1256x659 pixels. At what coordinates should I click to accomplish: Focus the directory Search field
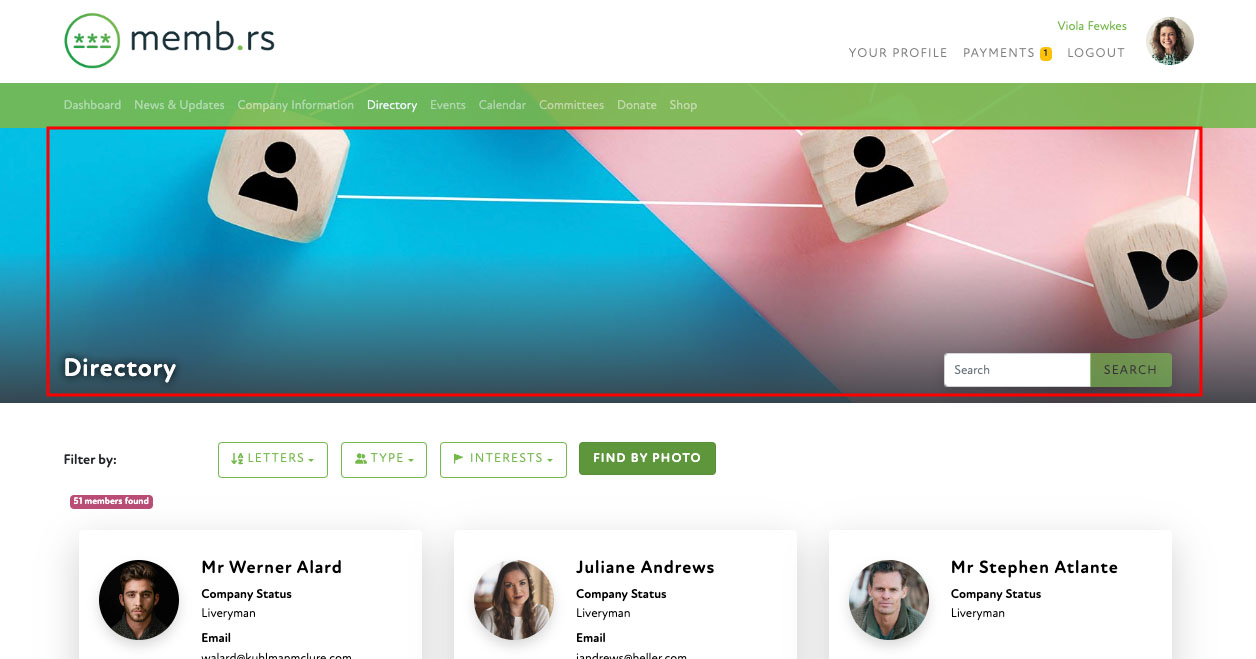(x=1017, y=370)
